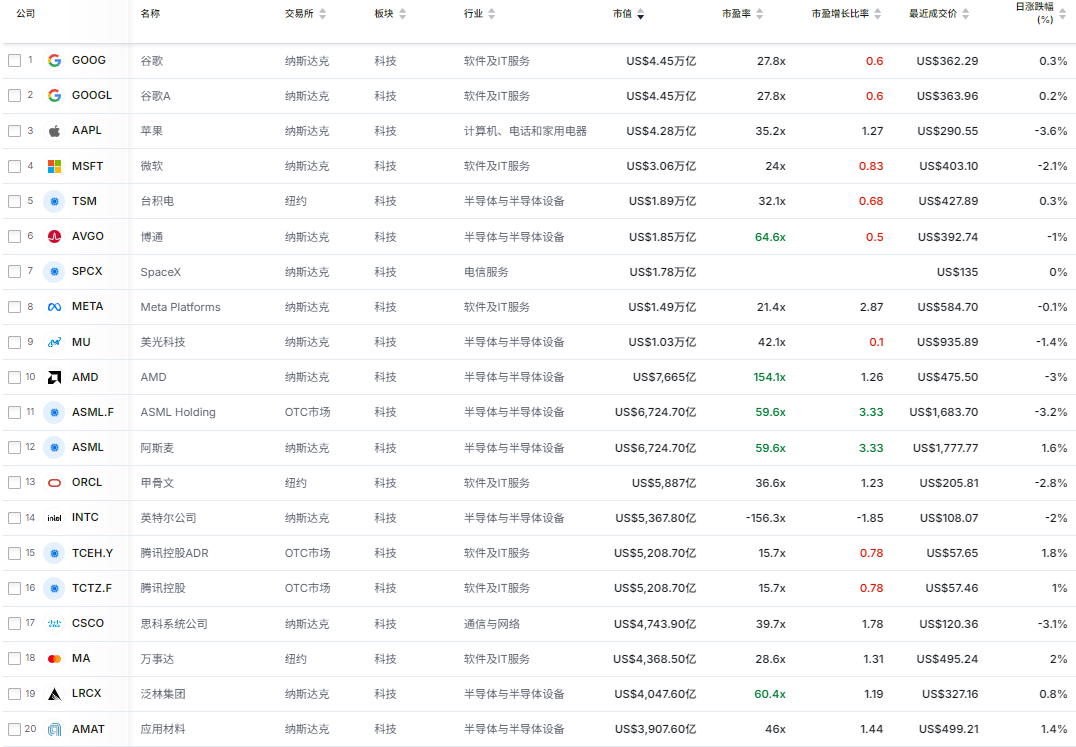Tick the ORCL row checkbox

14,483
